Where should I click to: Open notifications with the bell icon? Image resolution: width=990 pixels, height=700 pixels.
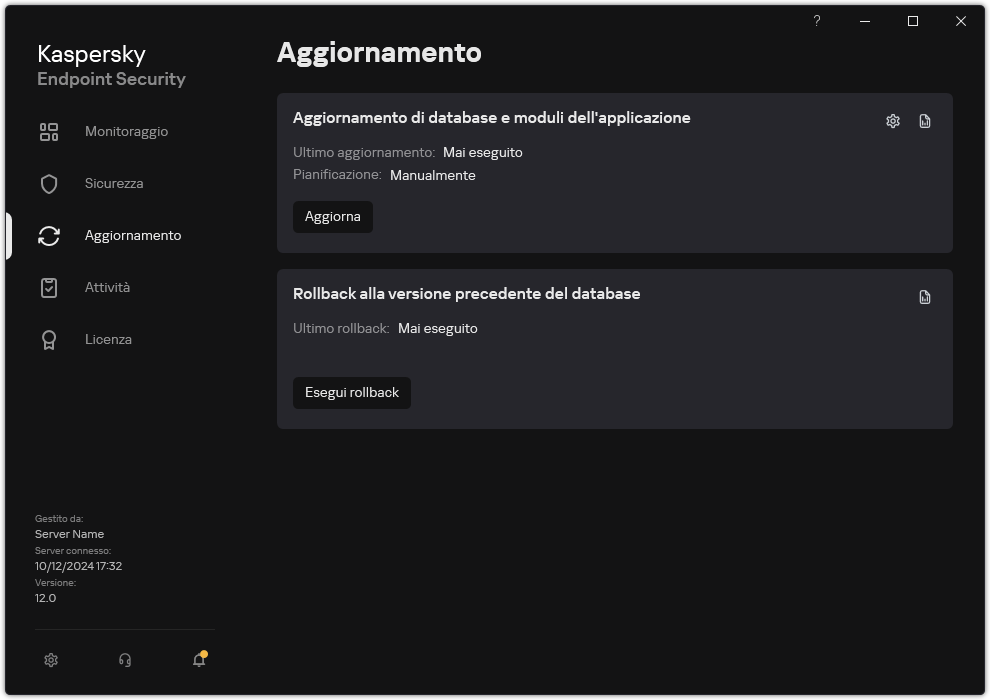click(198, 660)
